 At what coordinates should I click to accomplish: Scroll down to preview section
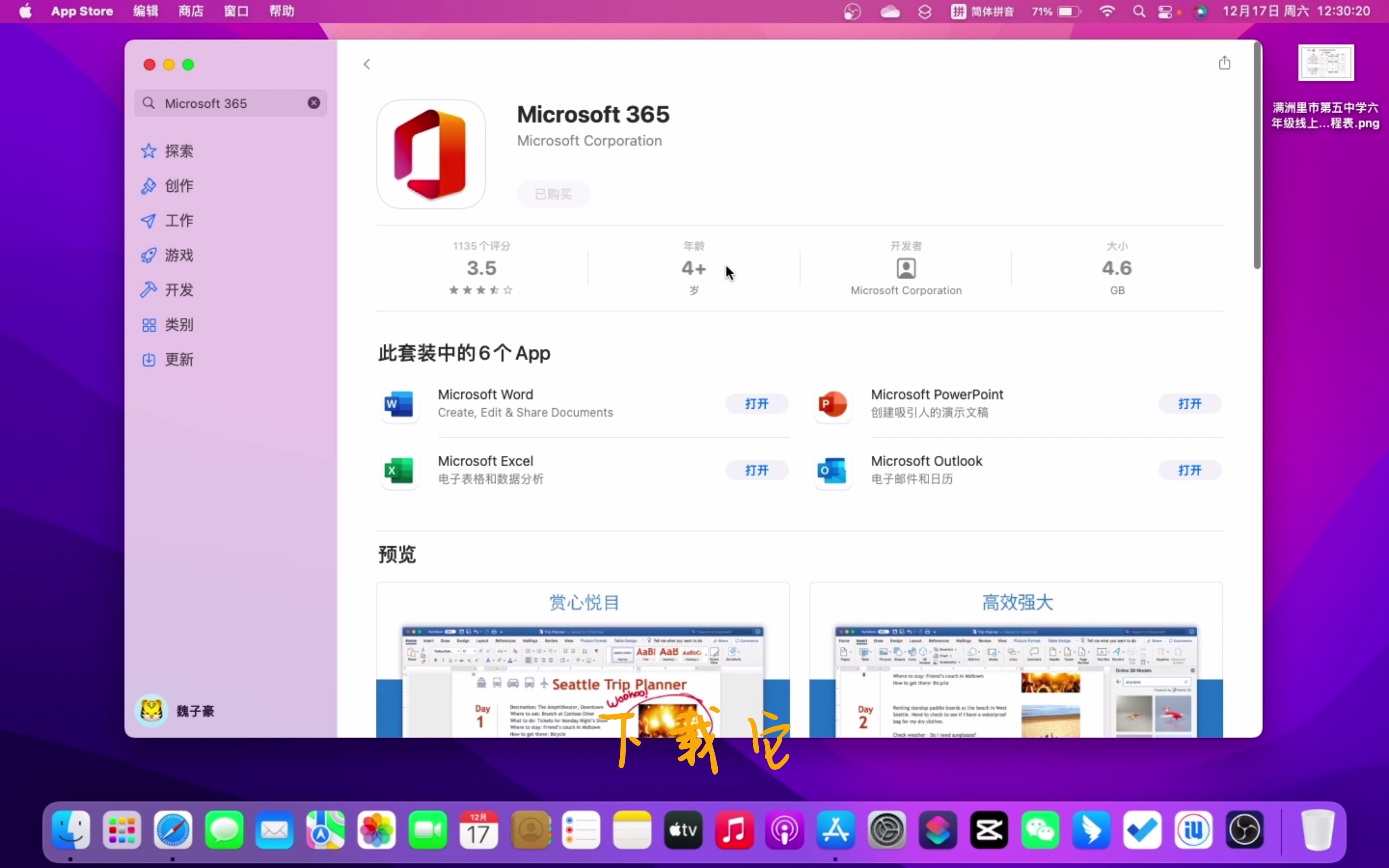(397, 554)
